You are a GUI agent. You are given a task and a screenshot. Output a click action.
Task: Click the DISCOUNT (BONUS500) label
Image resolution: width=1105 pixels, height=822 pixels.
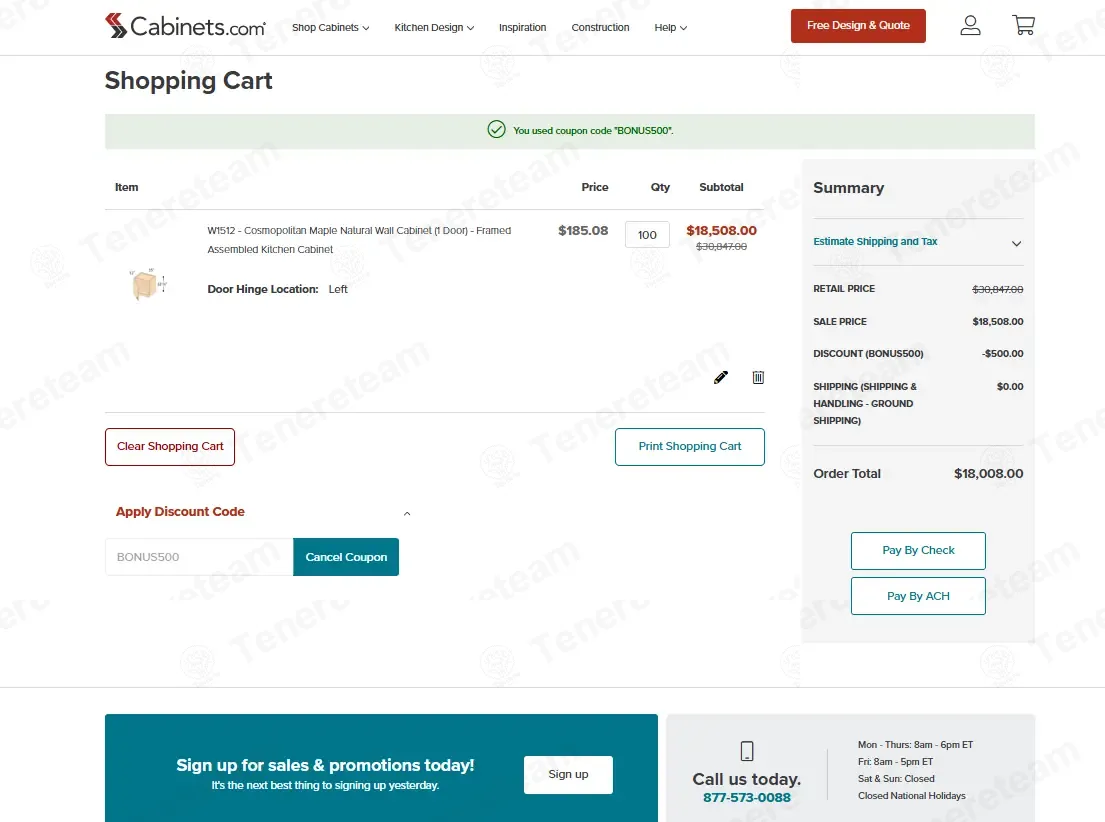click(868, 354)
